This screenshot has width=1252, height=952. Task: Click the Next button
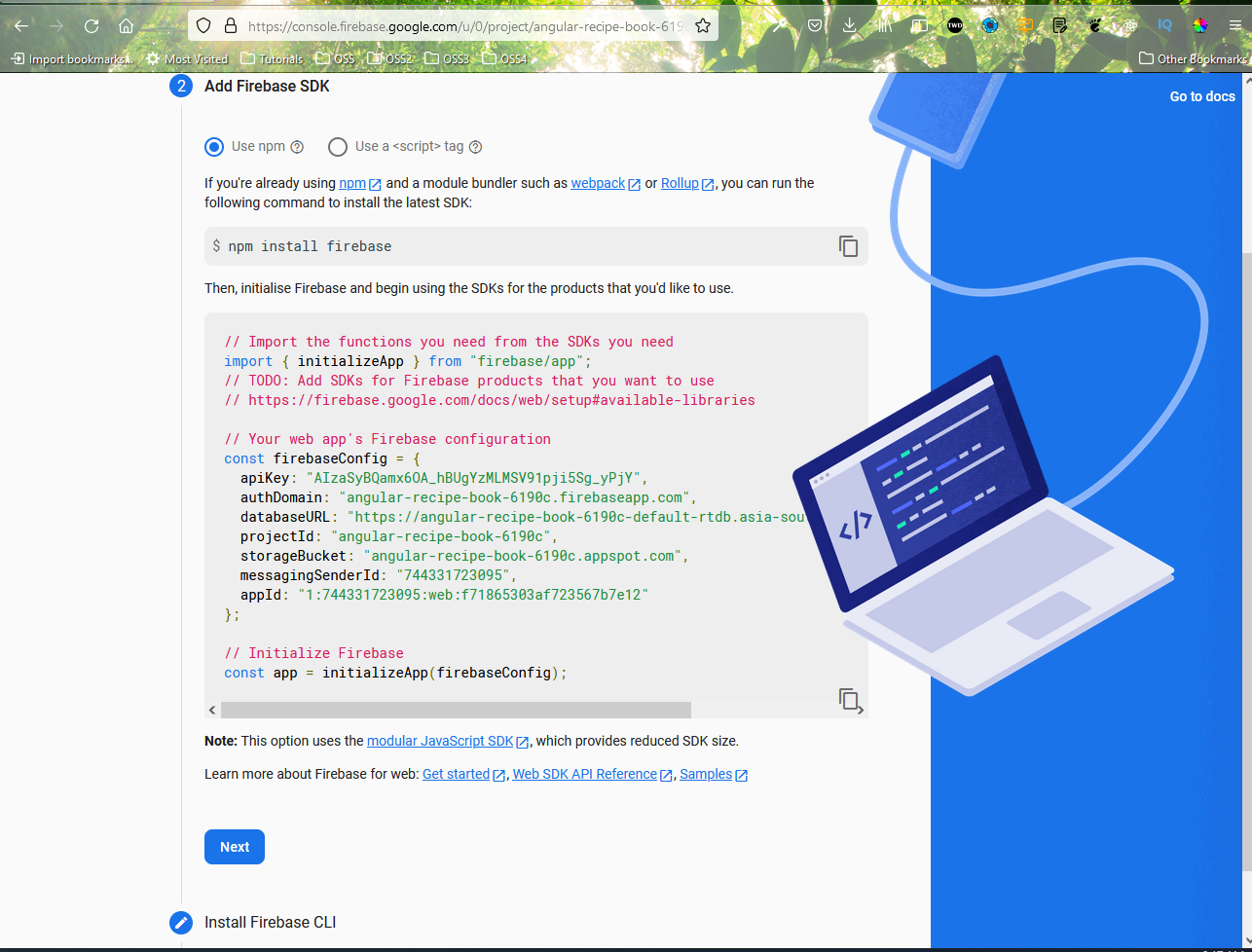[x=235, y=847]
